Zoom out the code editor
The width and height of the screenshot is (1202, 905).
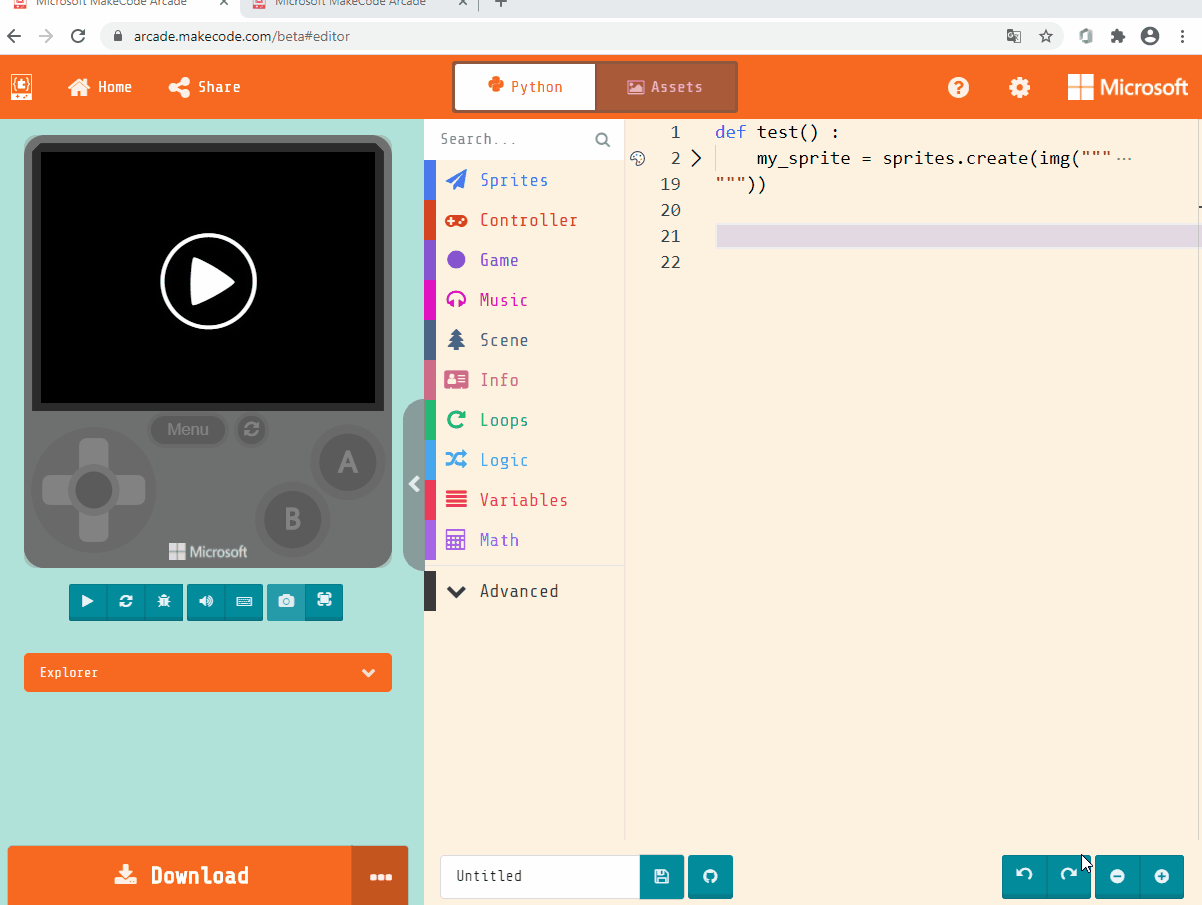tap(1117, 876)
